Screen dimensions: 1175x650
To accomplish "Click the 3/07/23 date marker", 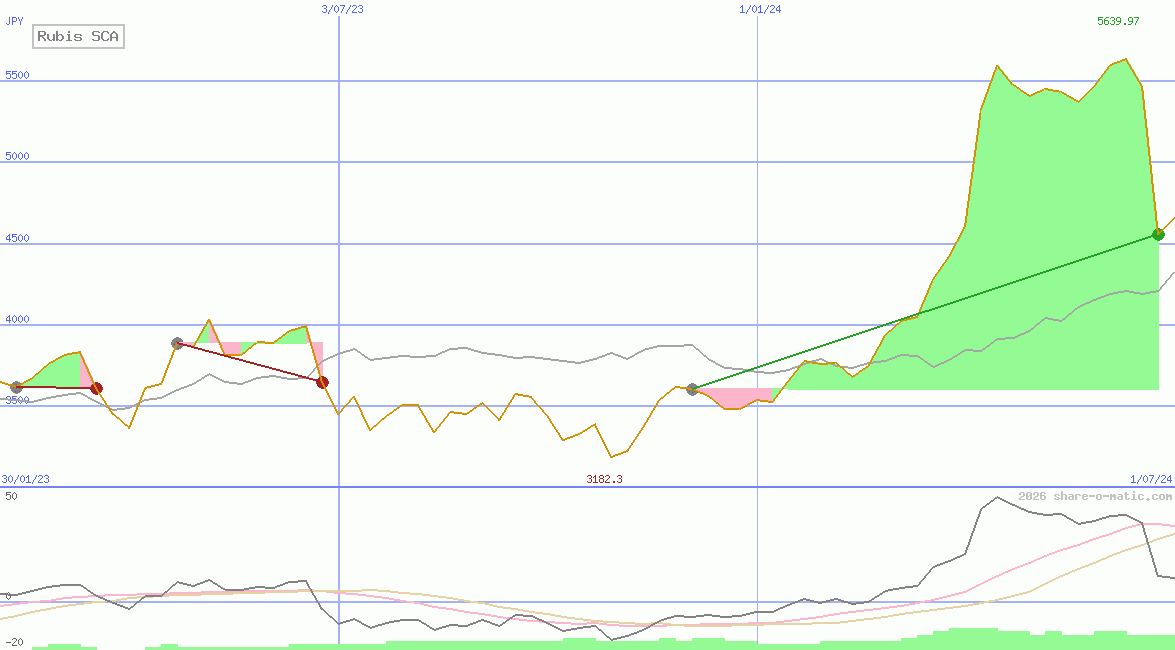I will coord(342,8).
